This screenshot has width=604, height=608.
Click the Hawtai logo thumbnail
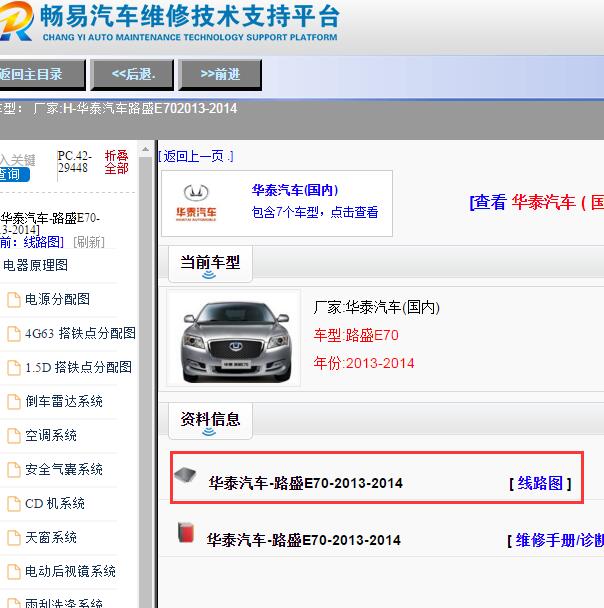tap(196, 203)
